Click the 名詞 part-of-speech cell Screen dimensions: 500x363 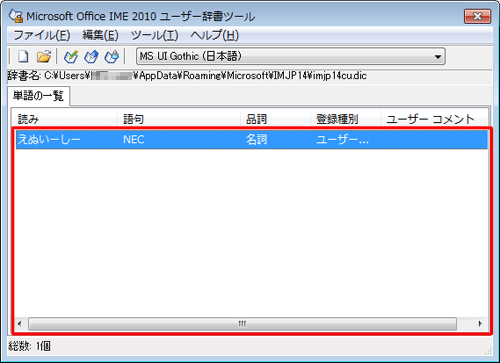(x=256, y=139)
